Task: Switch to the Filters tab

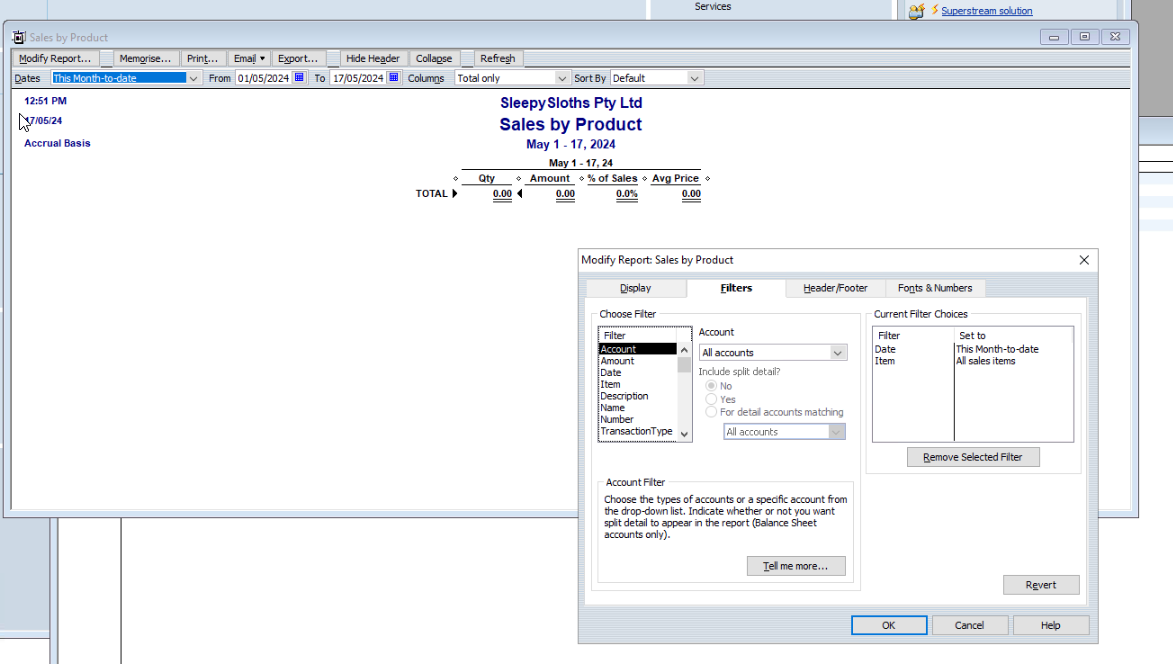Action: [x=736, y=288]
